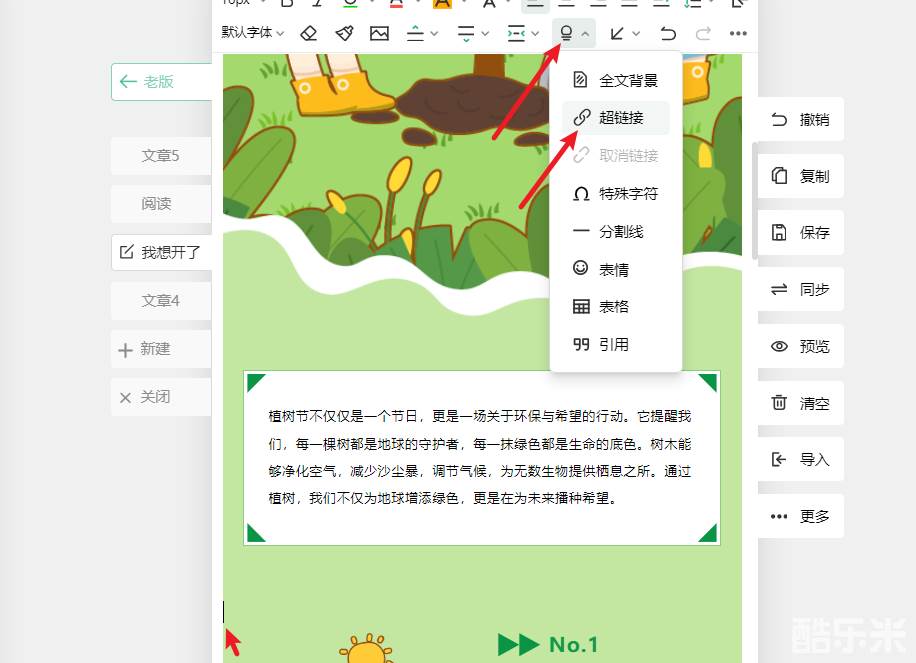Insert a 分割线 from the menu
Viewport: 916px width, 663px height.
[620, 232]
